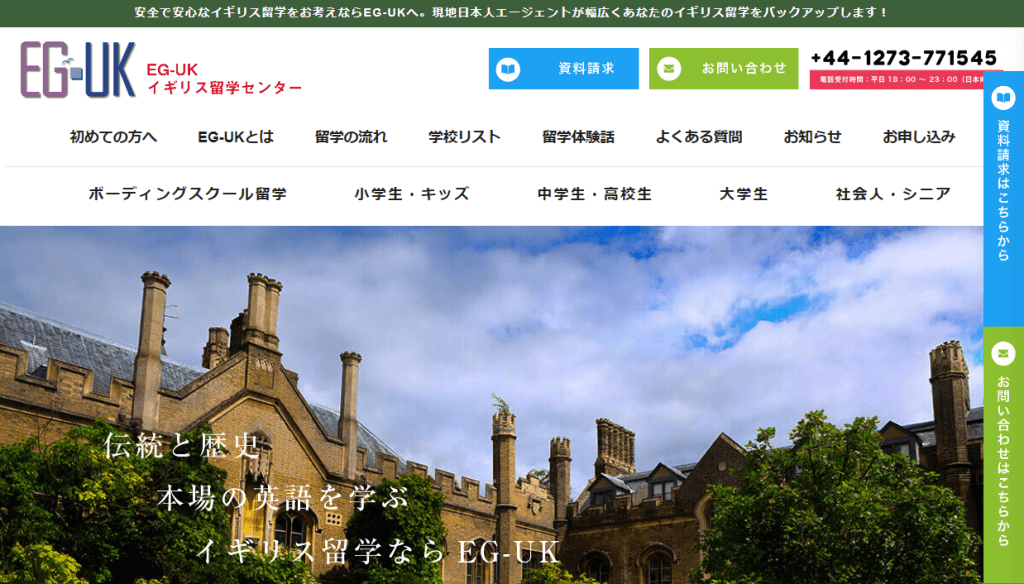The width and height of the screenshot is (1024, 584).
Task: Click the お問い合わせはこちらから side banner
Action: point(1004,455)
